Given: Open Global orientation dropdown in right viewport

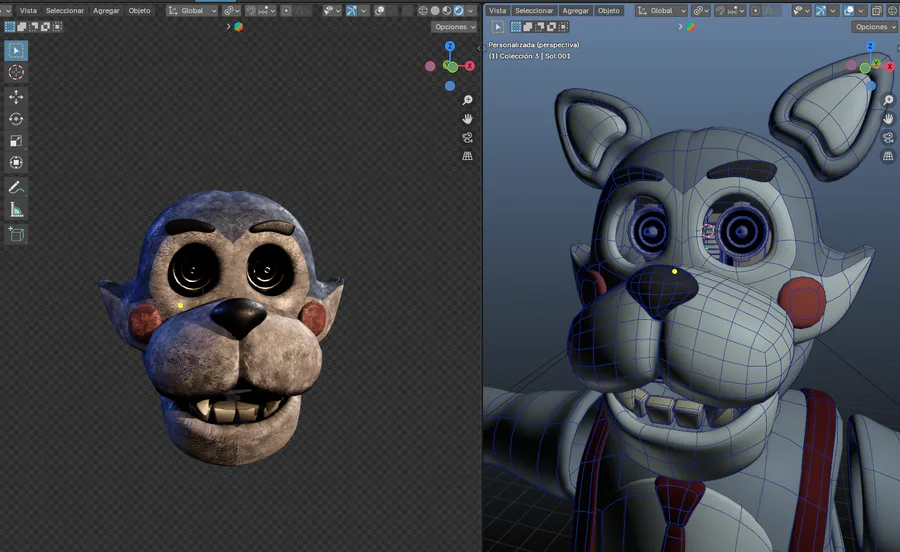Looking at the screenshot, I should tap(661, 10).
